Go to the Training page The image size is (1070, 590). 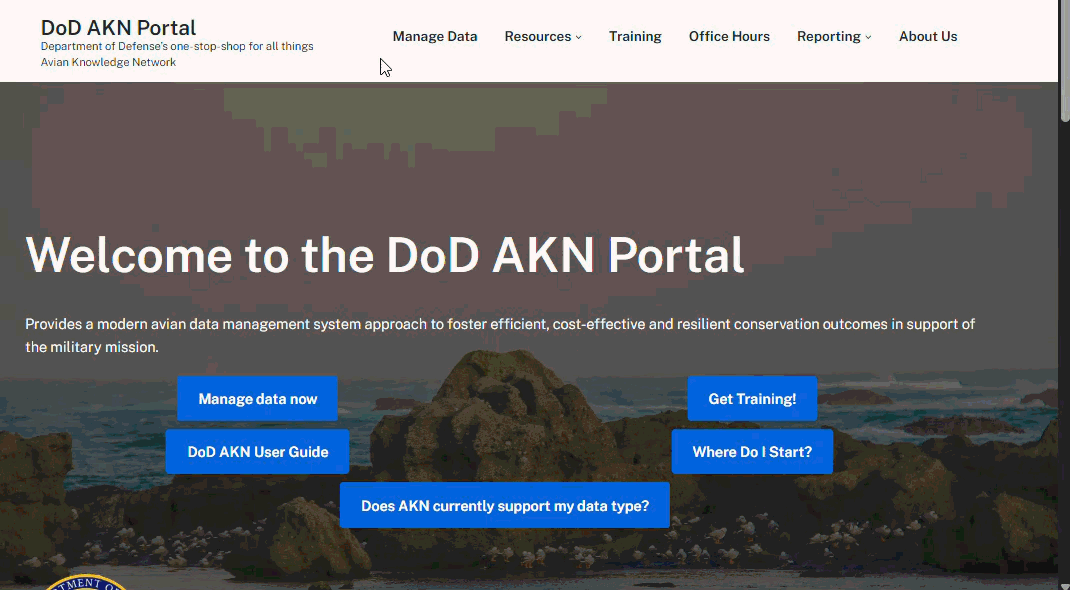[x=635, y=37]
